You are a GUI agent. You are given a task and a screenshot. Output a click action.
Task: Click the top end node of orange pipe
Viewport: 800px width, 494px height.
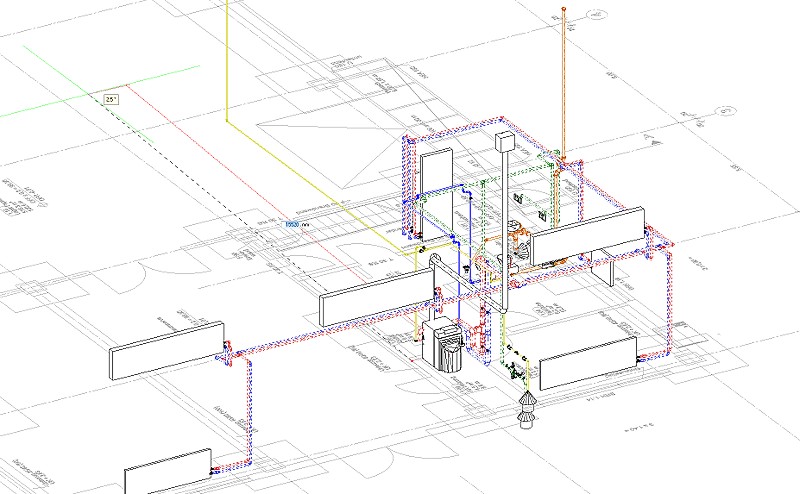pos(564,9)
